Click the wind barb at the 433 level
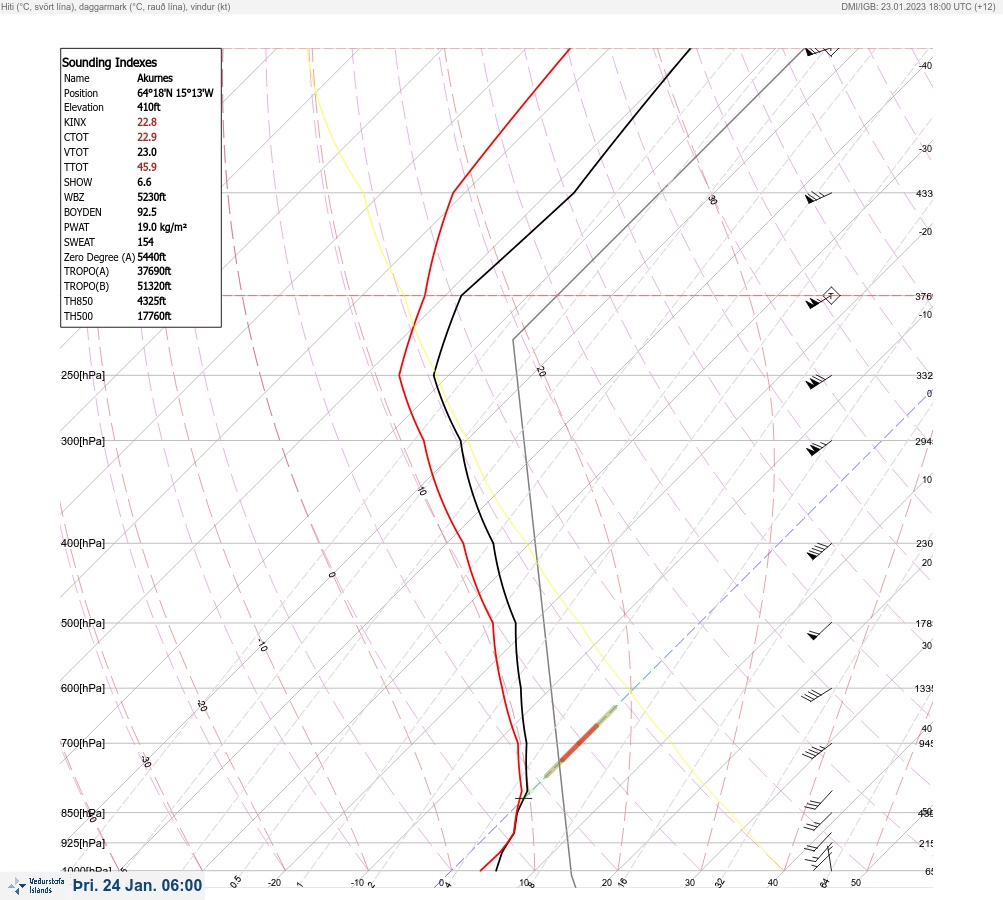The image size is (1003, 900). point(818,198)
